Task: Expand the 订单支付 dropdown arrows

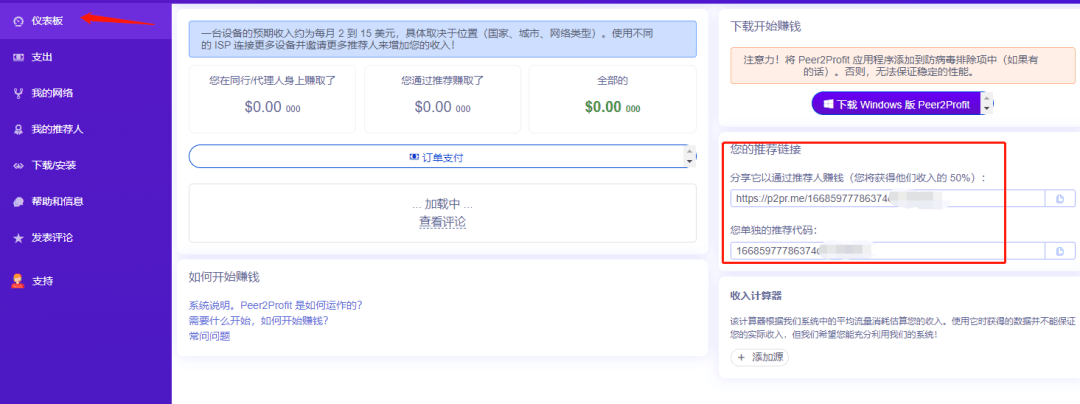Action: pyautogui.click(x=689, y=157)
